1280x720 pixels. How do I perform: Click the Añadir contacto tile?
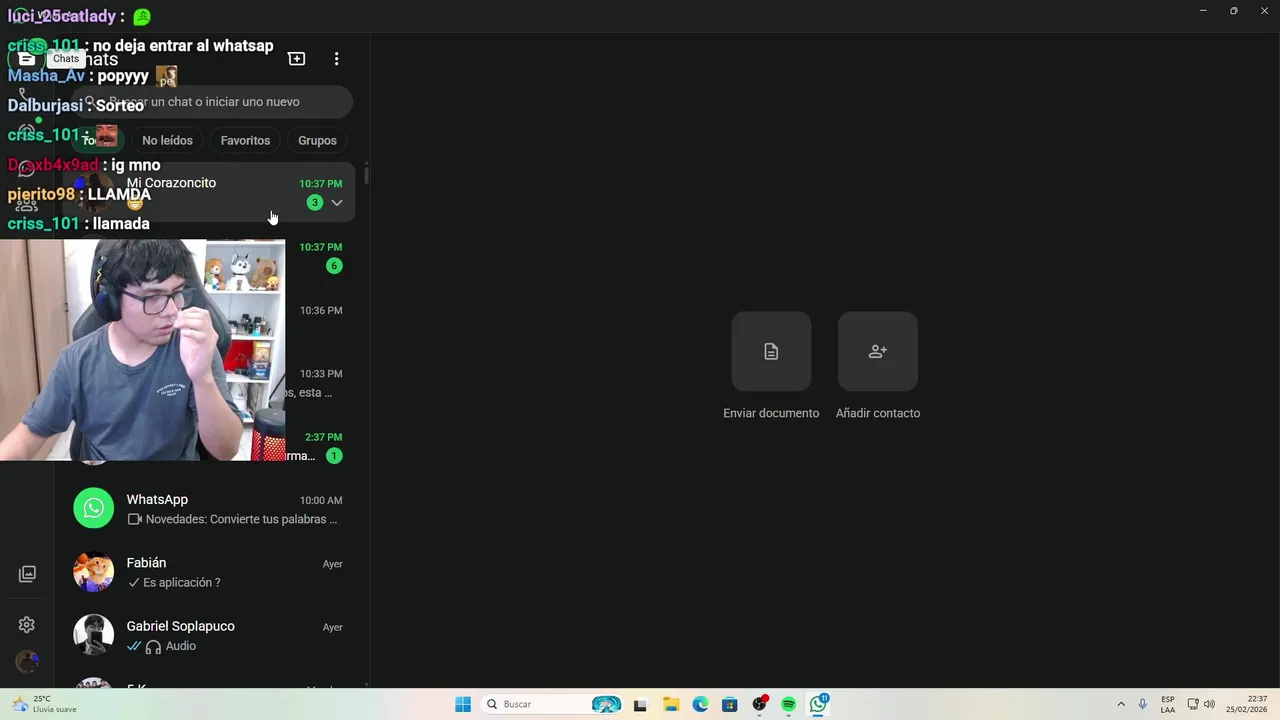pyautogui.click(x=878, y=351)
